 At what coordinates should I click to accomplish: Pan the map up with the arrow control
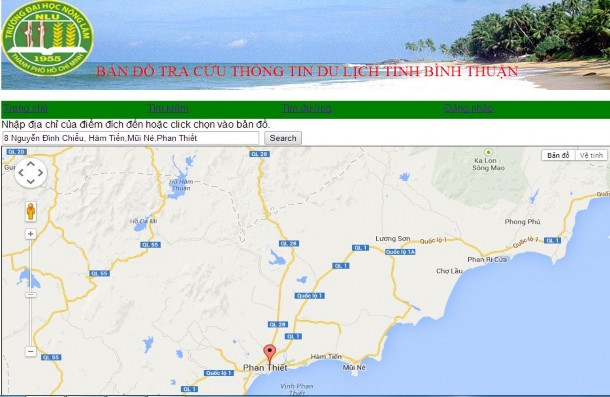pos(31,164)
